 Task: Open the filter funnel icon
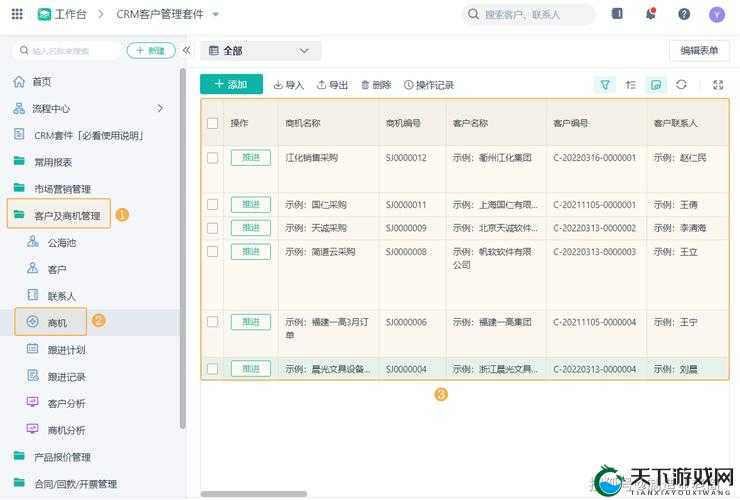(x=605, y=85)
